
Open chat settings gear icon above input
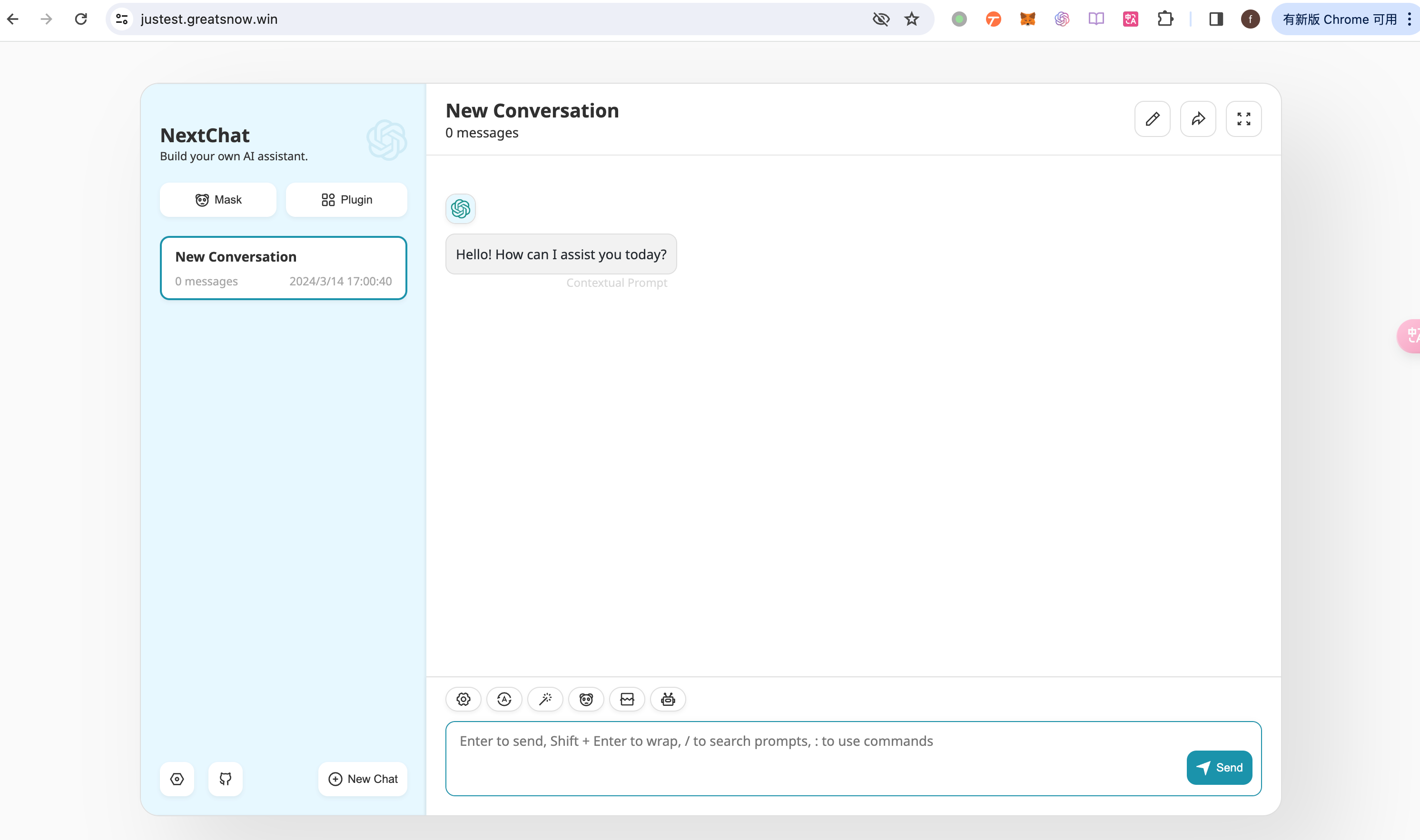[x=463, y=699]
